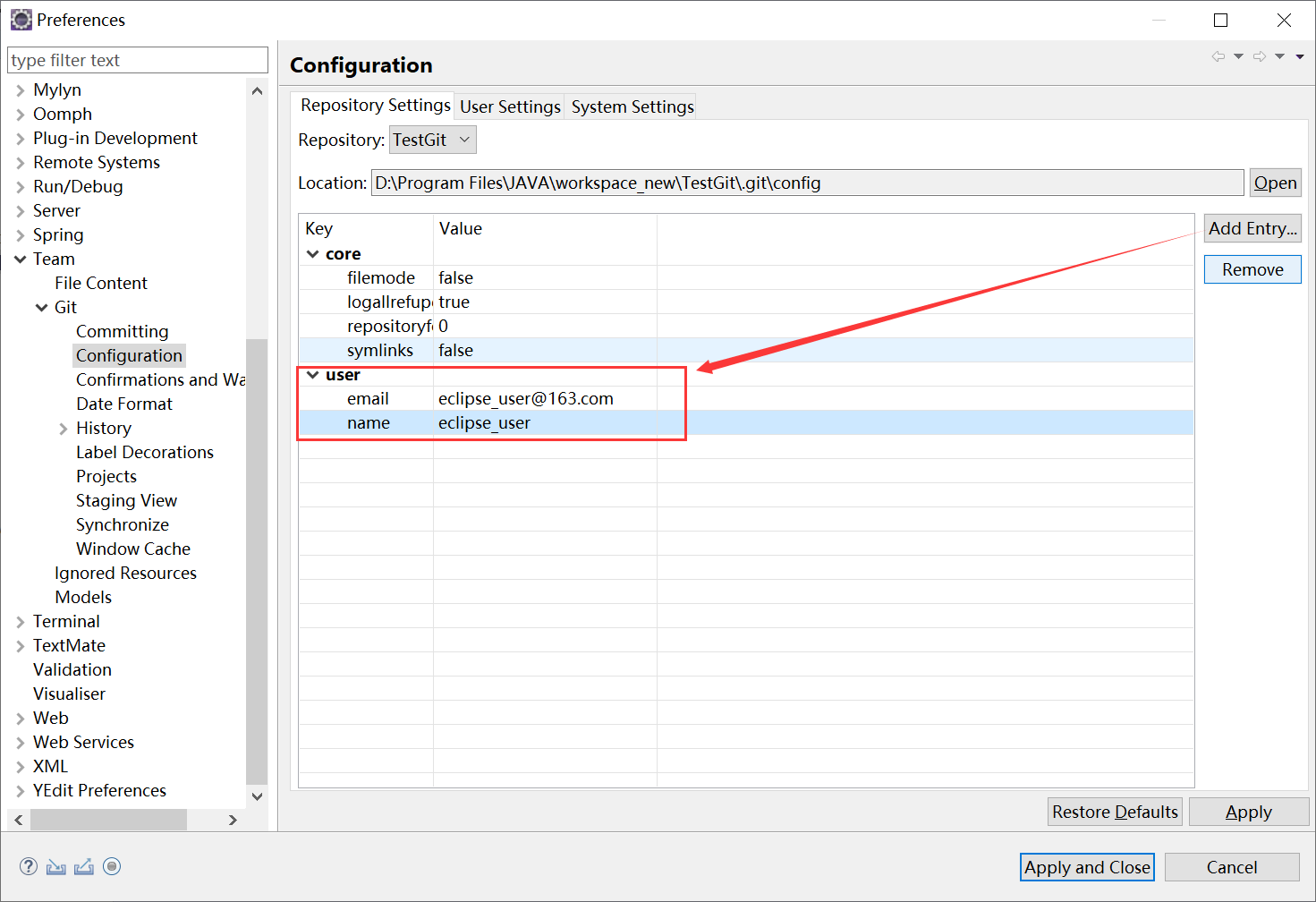Viewport: 1316px width, 902px height.
Task: Switch to User Settings tab
Action: [x=510, y=106]
